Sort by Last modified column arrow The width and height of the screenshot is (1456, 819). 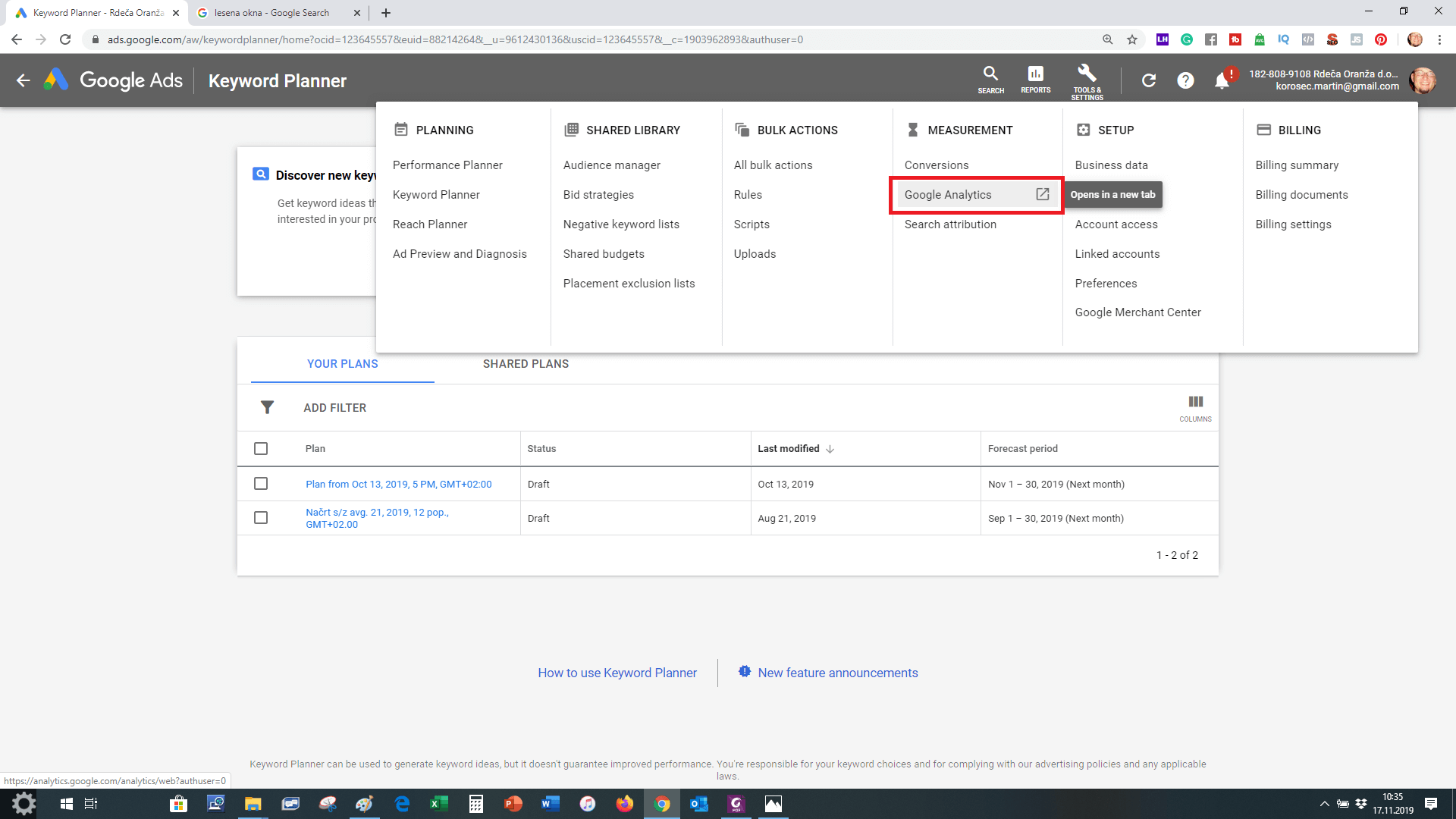(830, 449)
